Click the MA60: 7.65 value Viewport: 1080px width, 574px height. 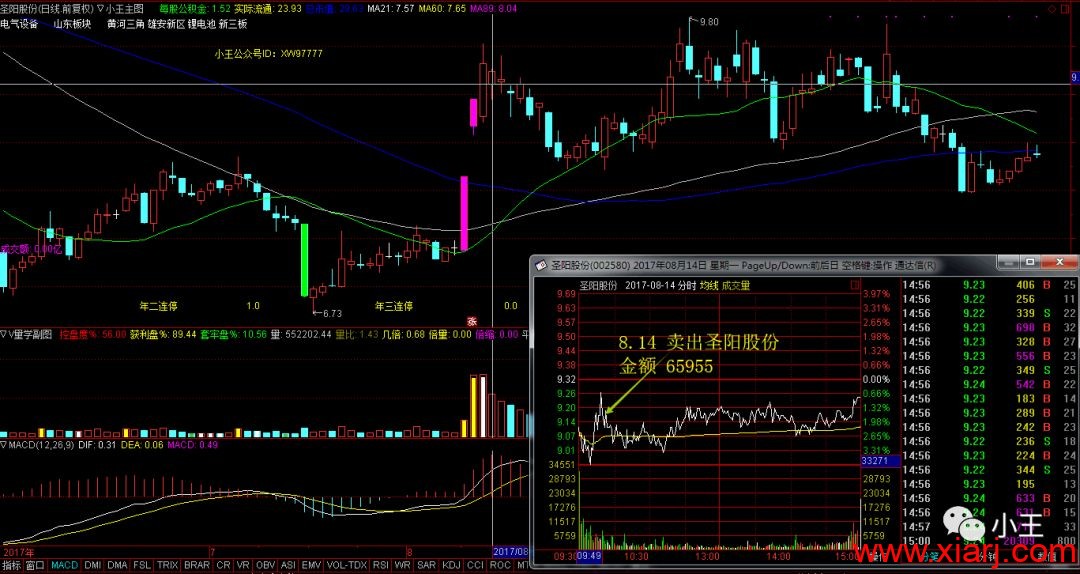click(x=441, y=9)
